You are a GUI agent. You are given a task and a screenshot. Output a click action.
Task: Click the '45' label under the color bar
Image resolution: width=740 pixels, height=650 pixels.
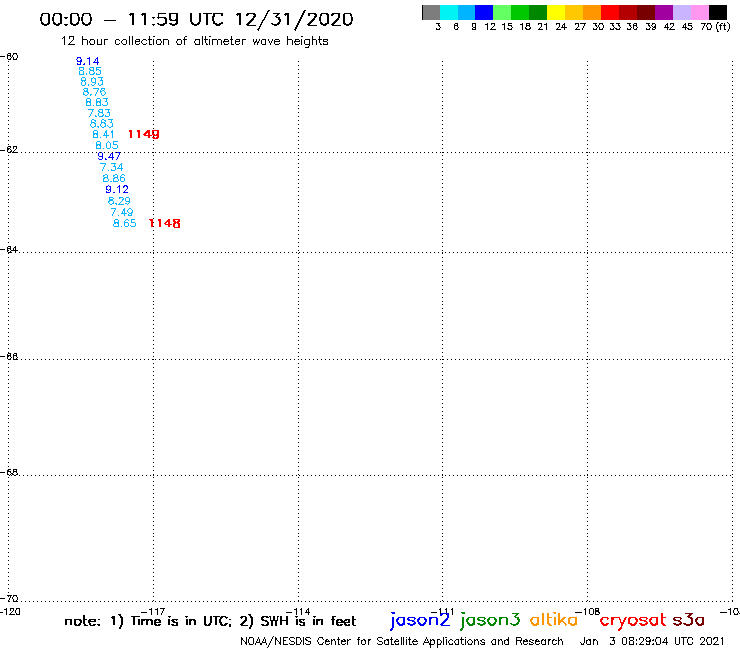(687, 27)
